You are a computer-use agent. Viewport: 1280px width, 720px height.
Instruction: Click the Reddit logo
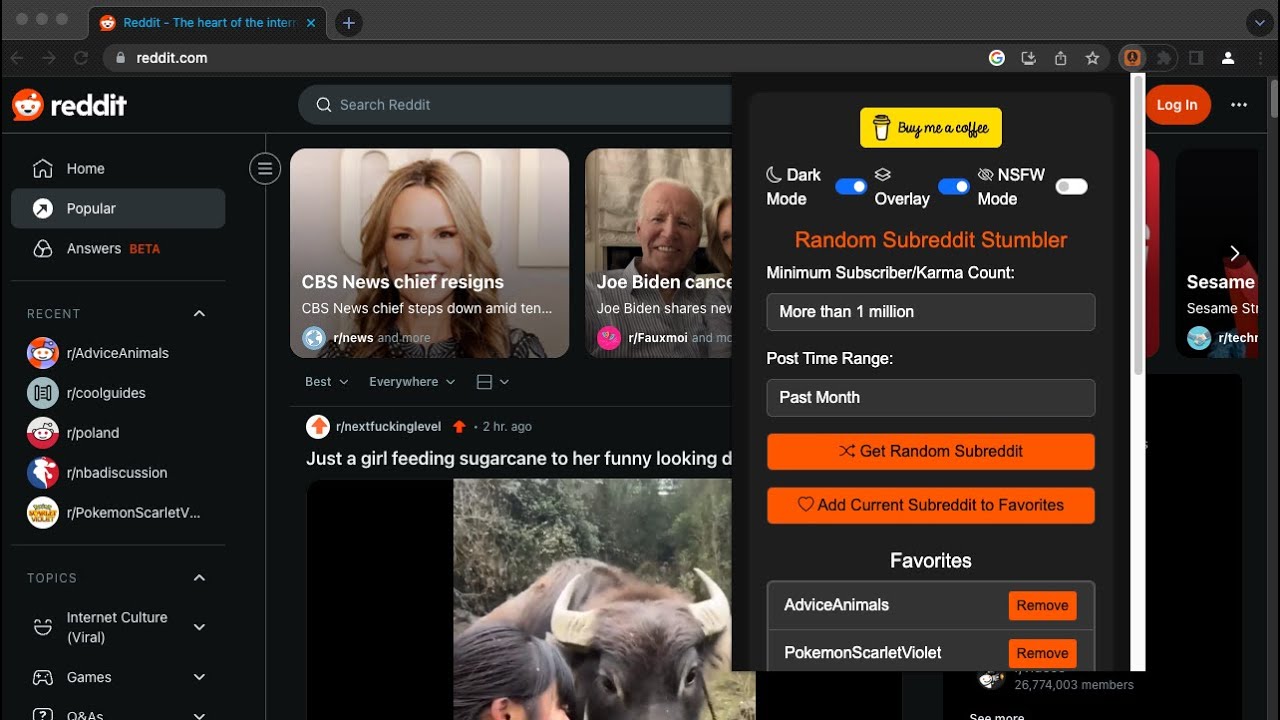pyautogui.click(x=69, y=105)
